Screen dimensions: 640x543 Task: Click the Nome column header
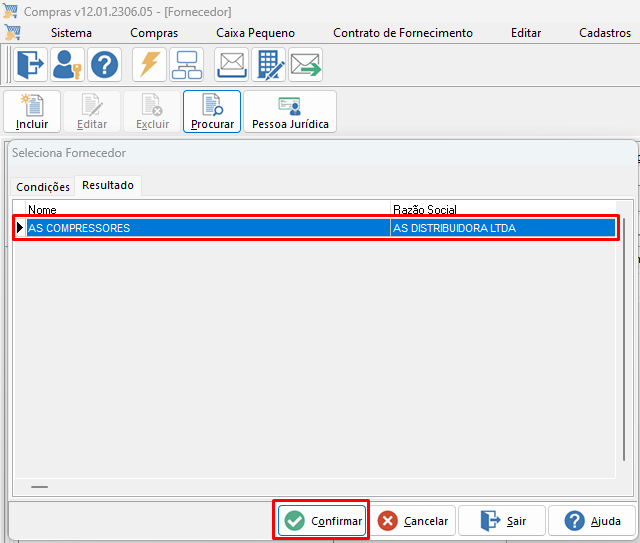208,209
